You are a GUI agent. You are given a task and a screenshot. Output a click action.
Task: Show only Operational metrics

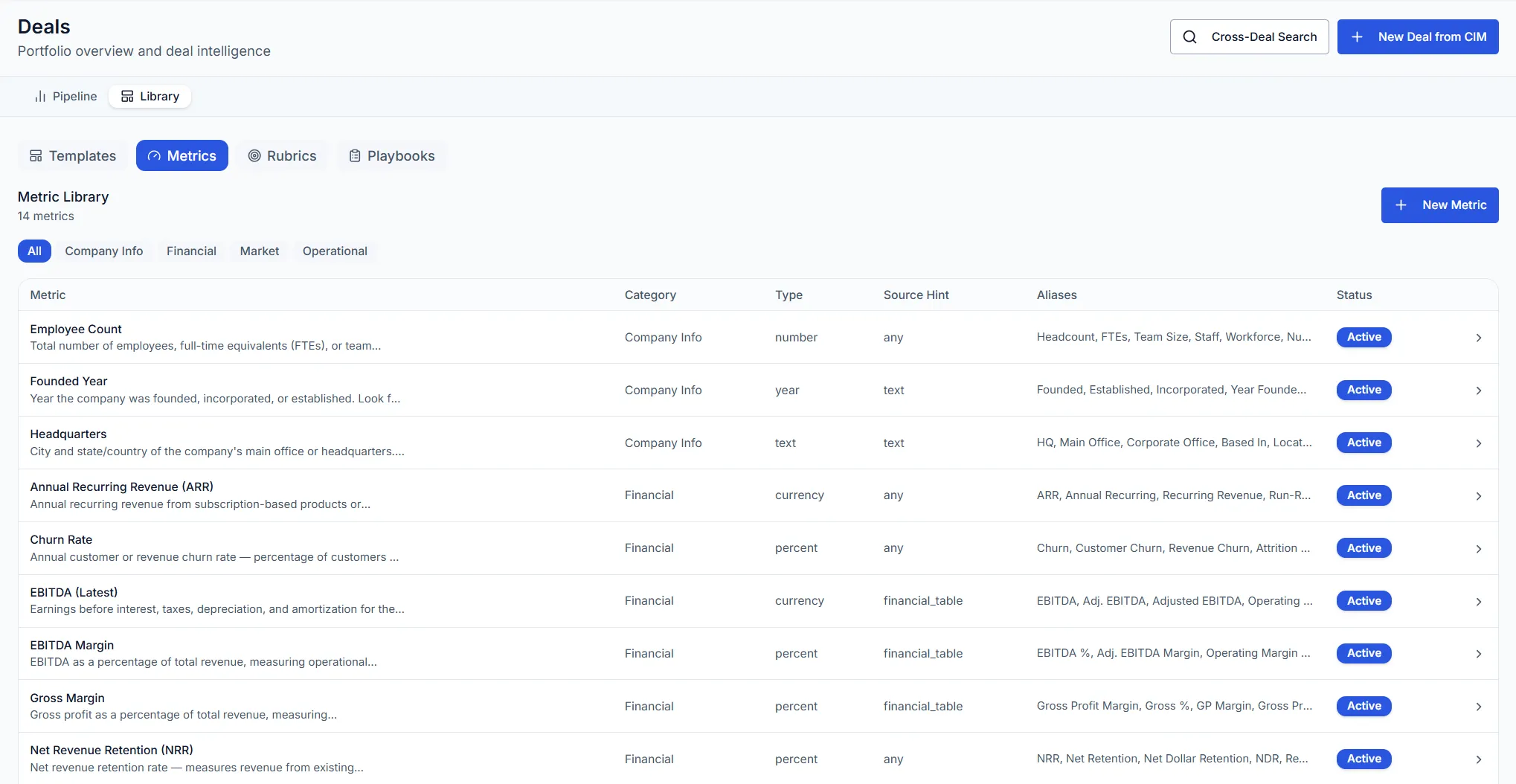pyautogui.click(x=335, y=251)
